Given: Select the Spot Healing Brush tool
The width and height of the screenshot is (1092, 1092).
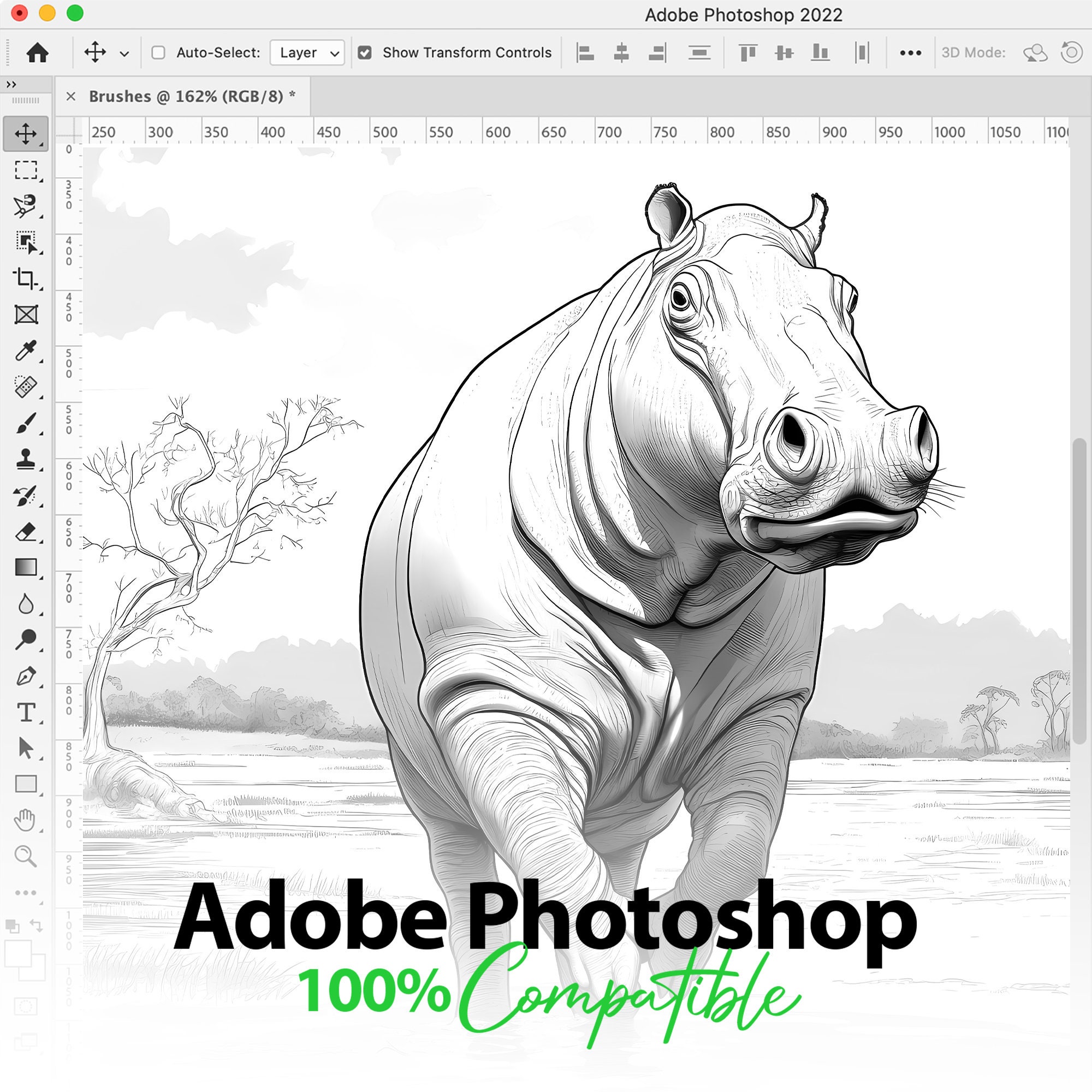Looking at the screenshot, I should (x=26, y=387).
